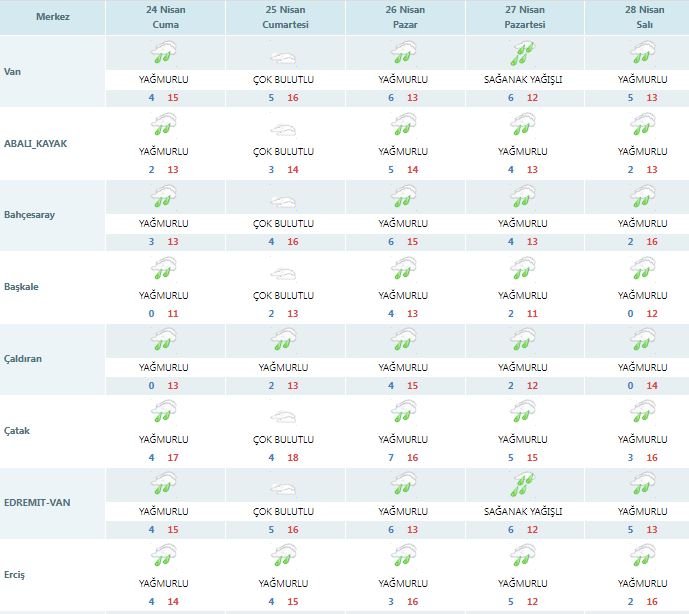Select the 28 Nisan Salı column header
This screenshot has width=689, height=614.
pos(642,18)
